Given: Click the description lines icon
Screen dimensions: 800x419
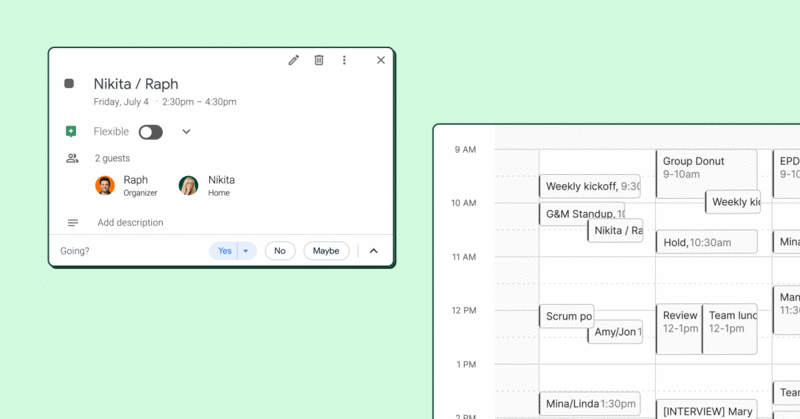Looking at the screenshot, I should (73, 223).
